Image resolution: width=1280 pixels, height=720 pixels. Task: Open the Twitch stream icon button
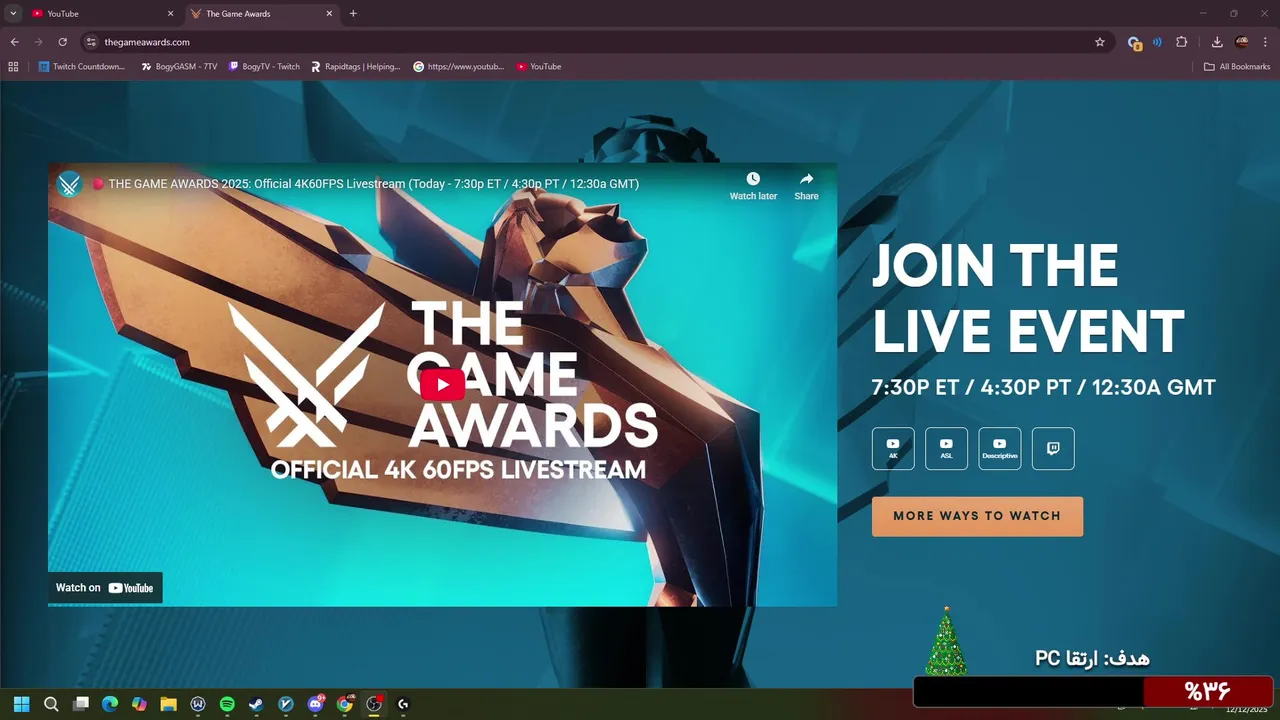pos(1053,449)
